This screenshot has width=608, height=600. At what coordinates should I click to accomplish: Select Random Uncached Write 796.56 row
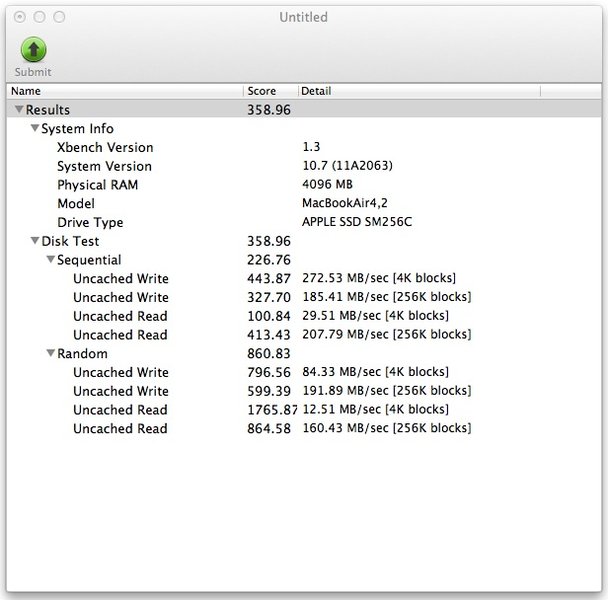(x=304, y=372)
